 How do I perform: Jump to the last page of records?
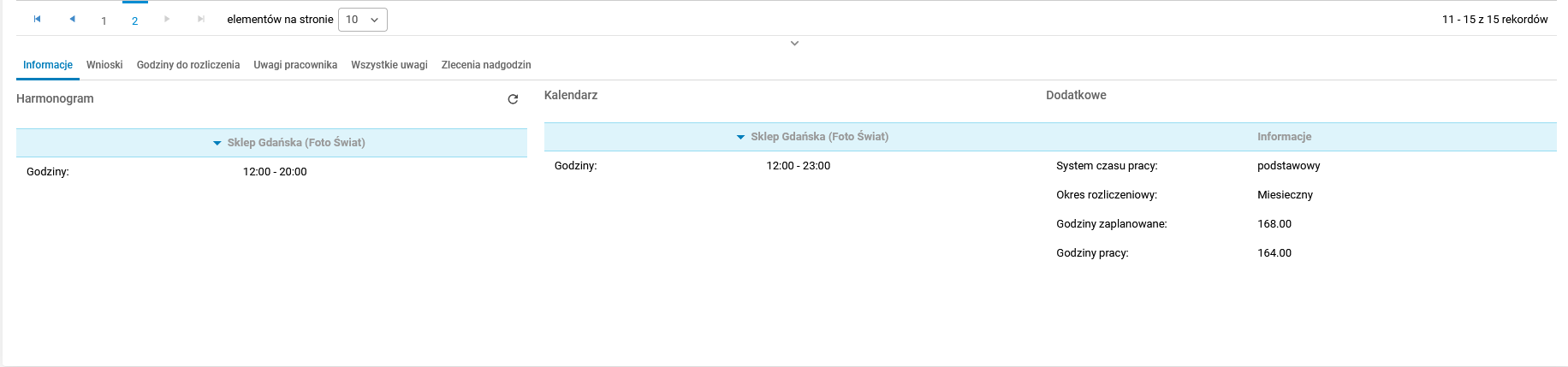coord(201,19)
